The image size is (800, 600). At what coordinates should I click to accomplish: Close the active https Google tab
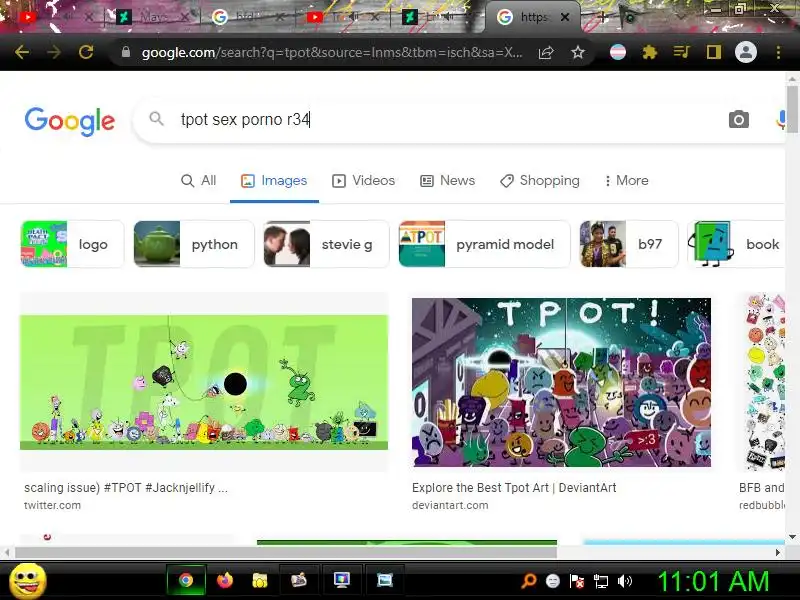coord(565,17)
